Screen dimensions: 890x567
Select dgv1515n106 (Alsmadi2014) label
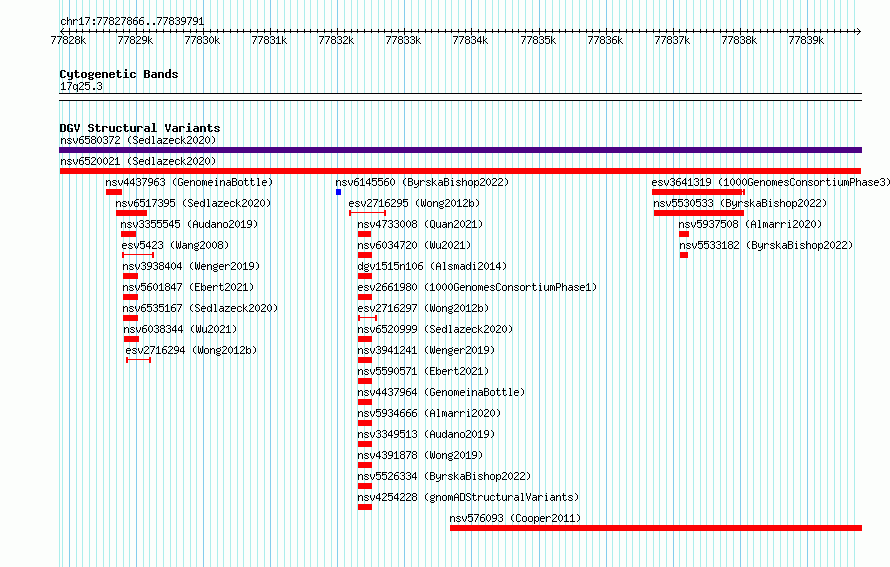(432, 266)
